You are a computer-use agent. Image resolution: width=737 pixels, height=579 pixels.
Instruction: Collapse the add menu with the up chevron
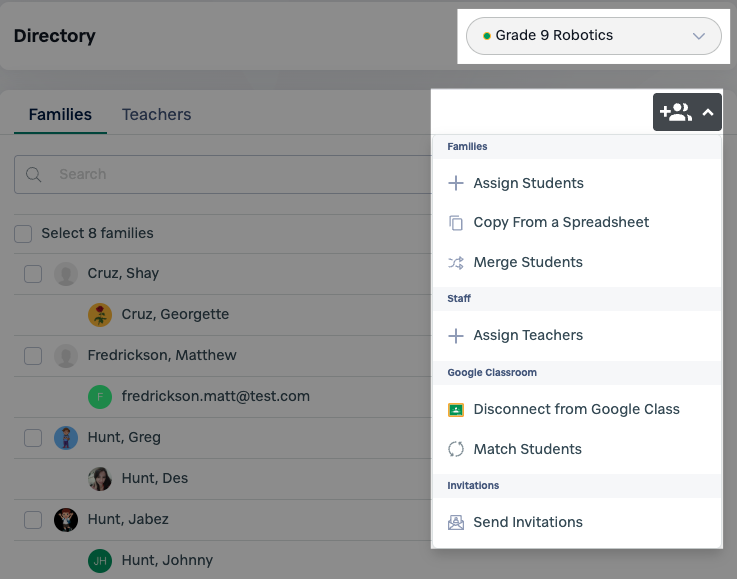click(708, 112)
